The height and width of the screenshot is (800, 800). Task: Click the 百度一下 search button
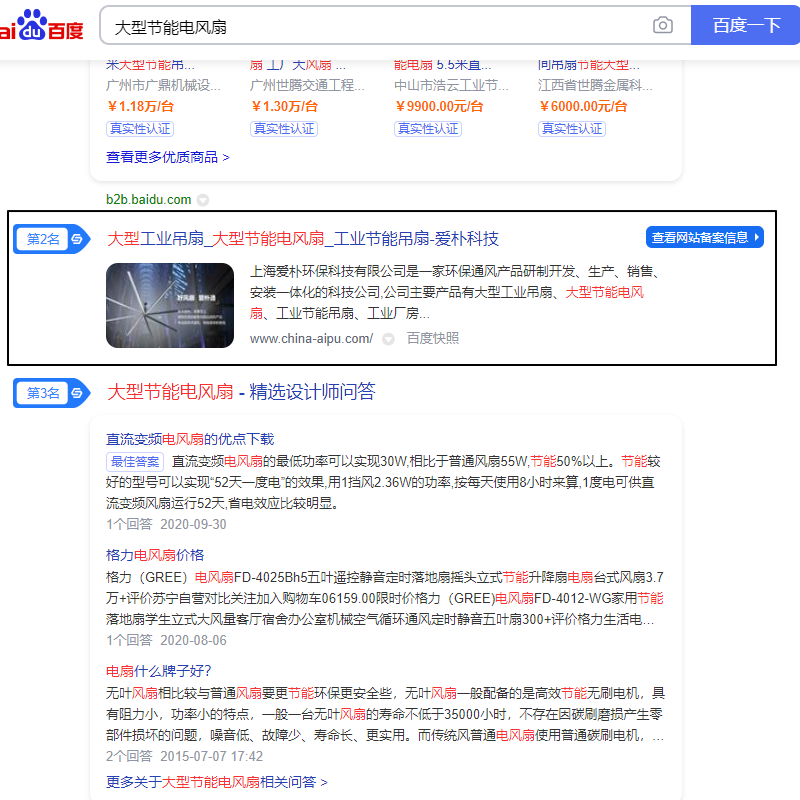(745, 26)
